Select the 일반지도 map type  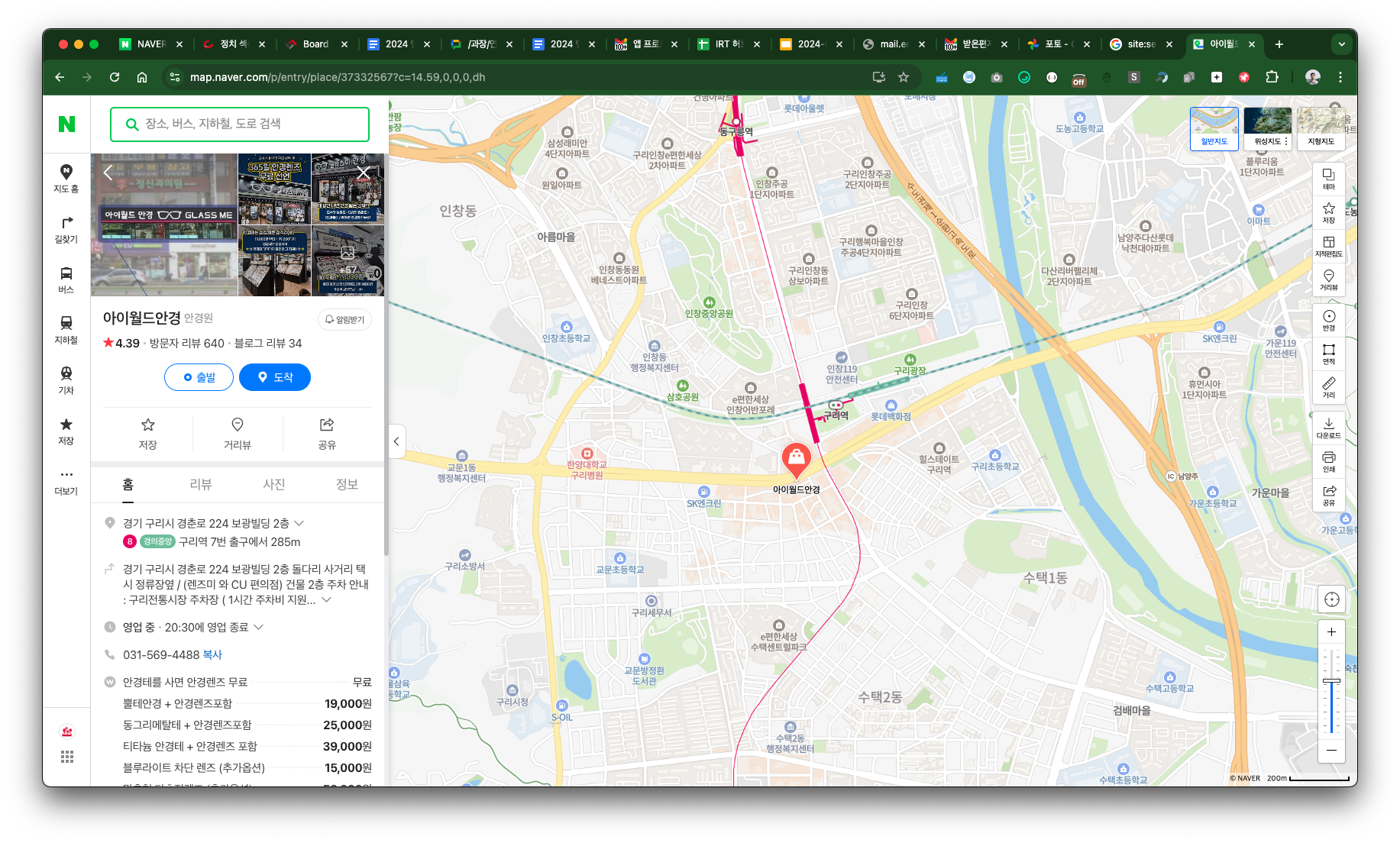(1214, 128)
